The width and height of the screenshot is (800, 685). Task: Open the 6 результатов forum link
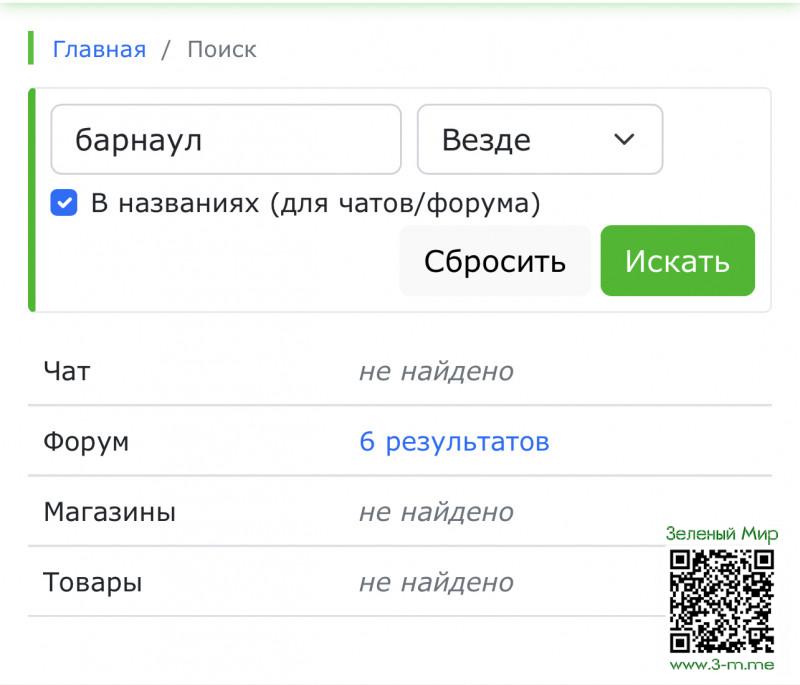[x=454, y=442]
